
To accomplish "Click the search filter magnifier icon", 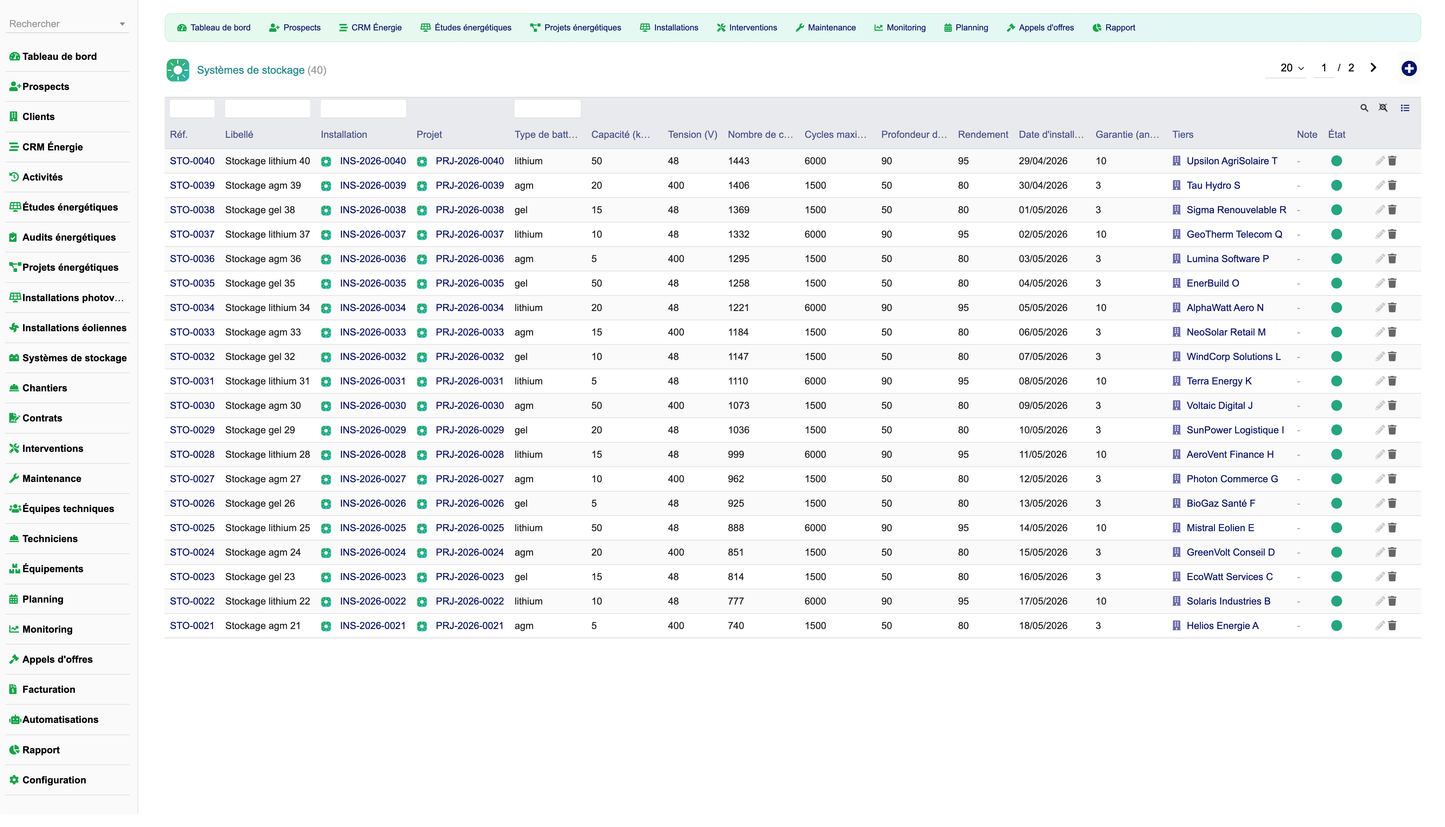I will 1364,108.
